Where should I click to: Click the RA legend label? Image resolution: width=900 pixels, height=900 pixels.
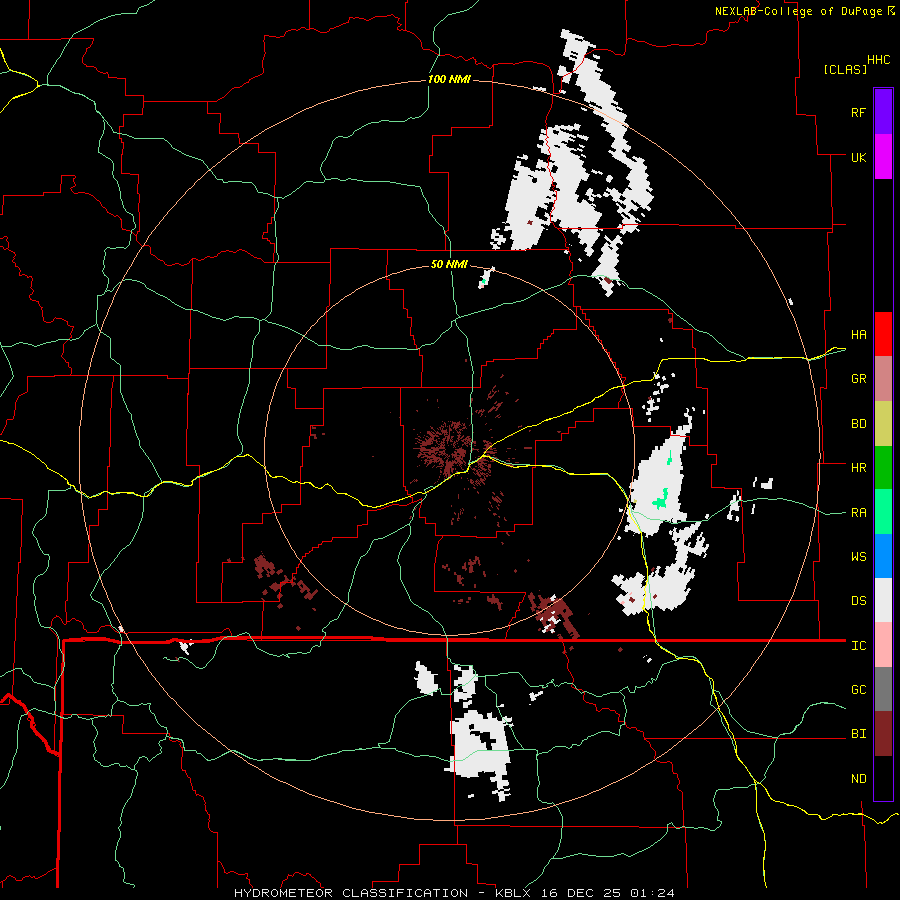click(858, 513)
